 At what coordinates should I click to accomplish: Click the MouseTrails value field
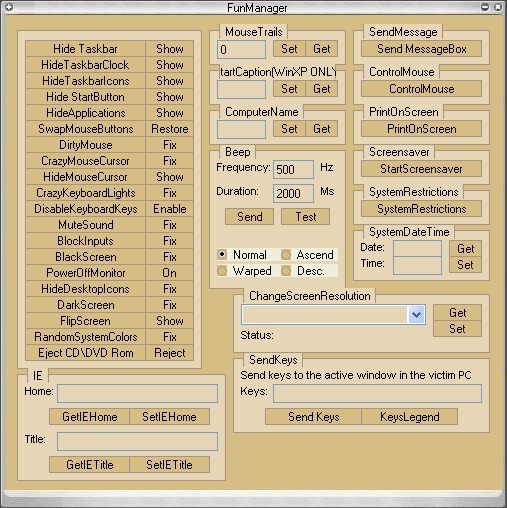click(x=241, y=49)
